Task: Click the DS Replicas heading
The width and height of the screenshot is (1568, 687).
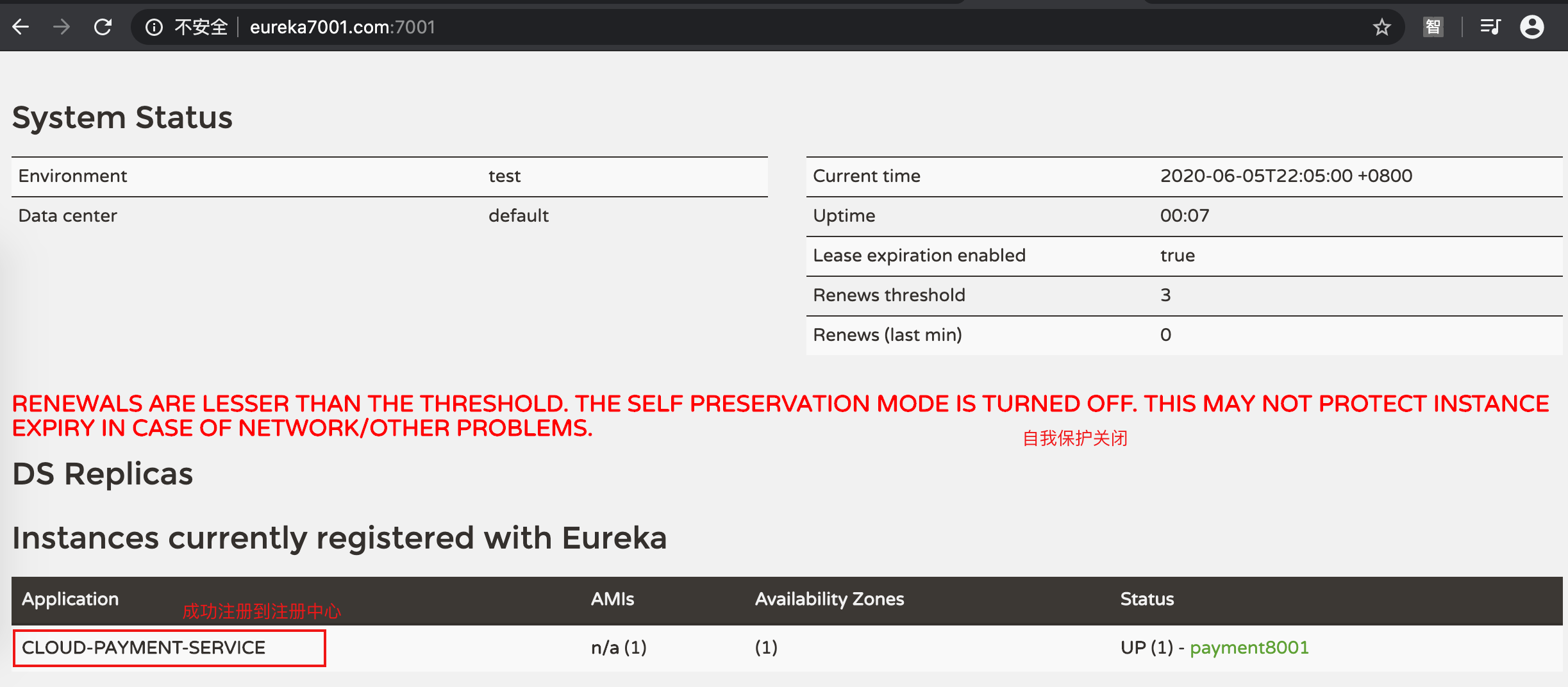Action: pyautogui.click(x=103, y=474)
